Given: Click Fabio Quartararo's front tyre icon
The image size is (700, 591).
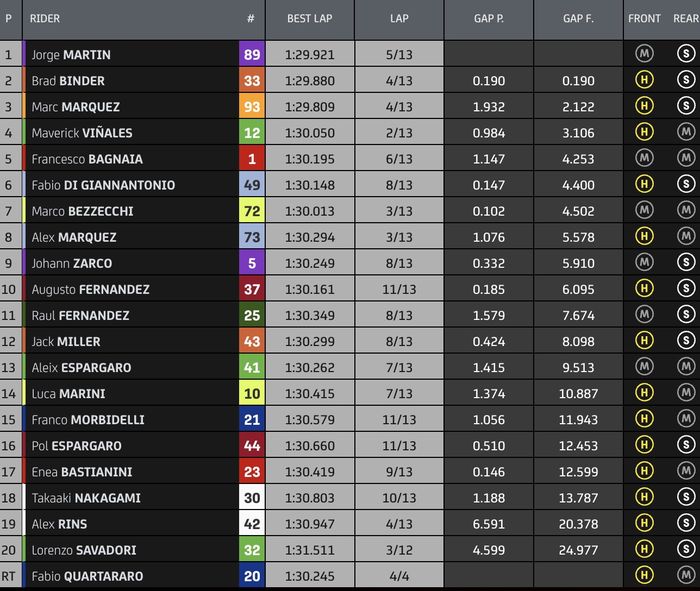Looking at the screenshot, I should point(644,575).
